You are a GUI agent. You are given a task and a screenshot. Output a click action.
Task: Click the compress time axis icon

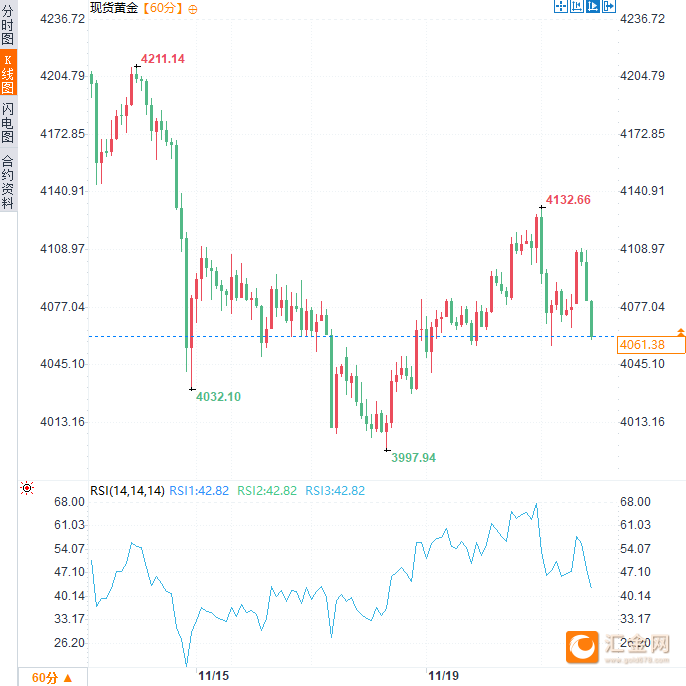tap(576, 7)
